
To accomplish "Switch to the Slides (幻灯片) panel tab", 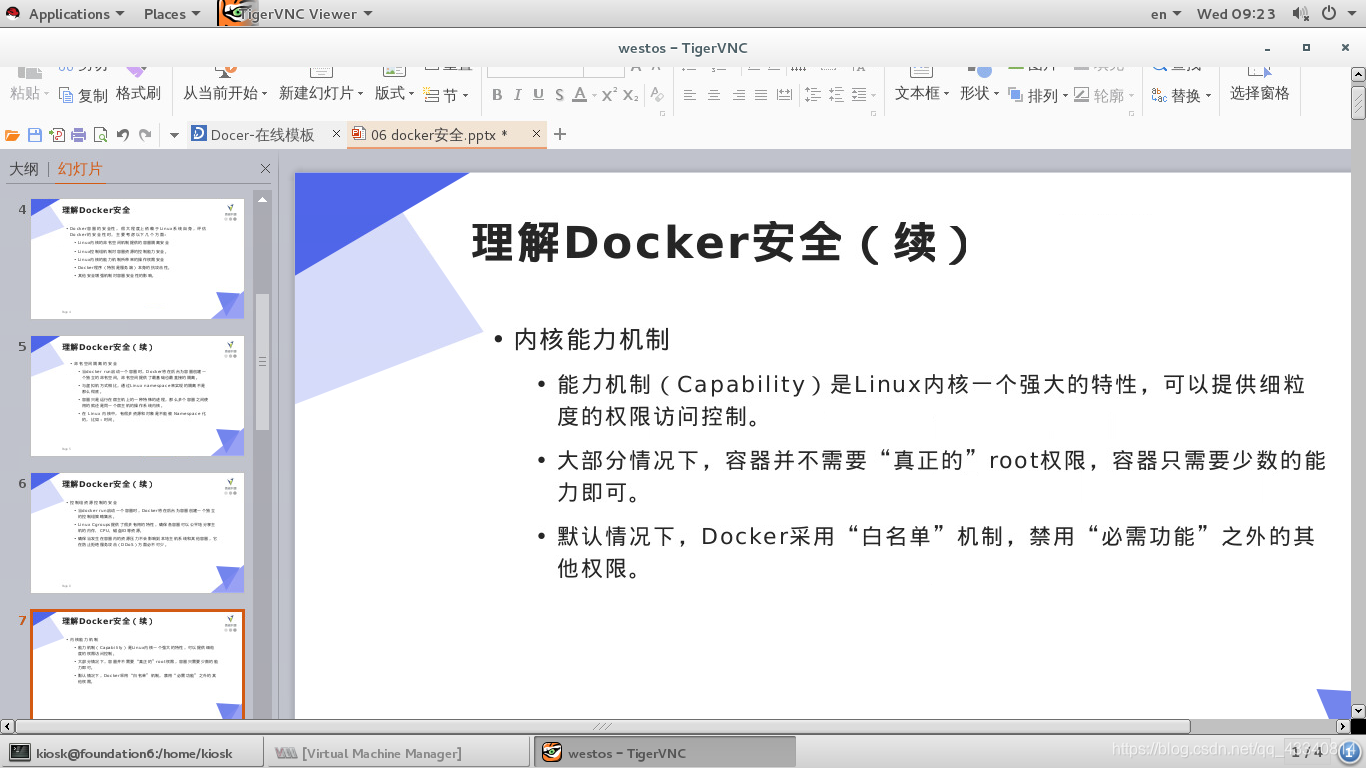I will [80, 169].
